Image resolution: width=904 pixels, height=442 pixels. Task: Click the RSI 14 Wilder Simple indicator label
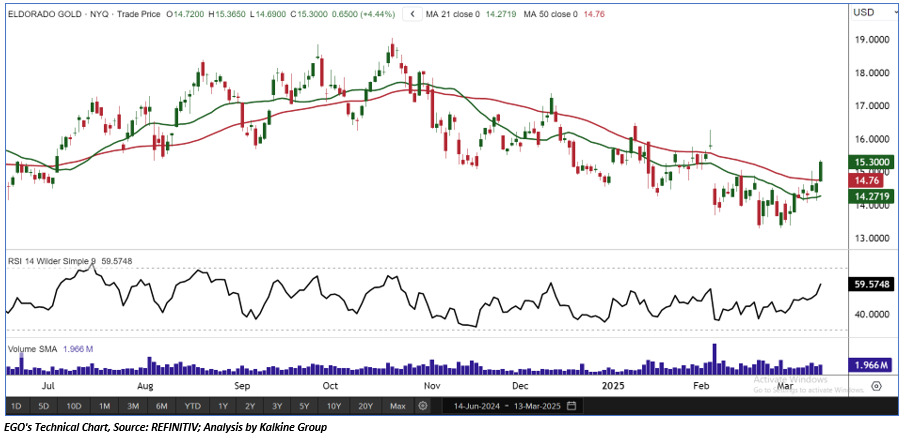click(x=52, y=261)
